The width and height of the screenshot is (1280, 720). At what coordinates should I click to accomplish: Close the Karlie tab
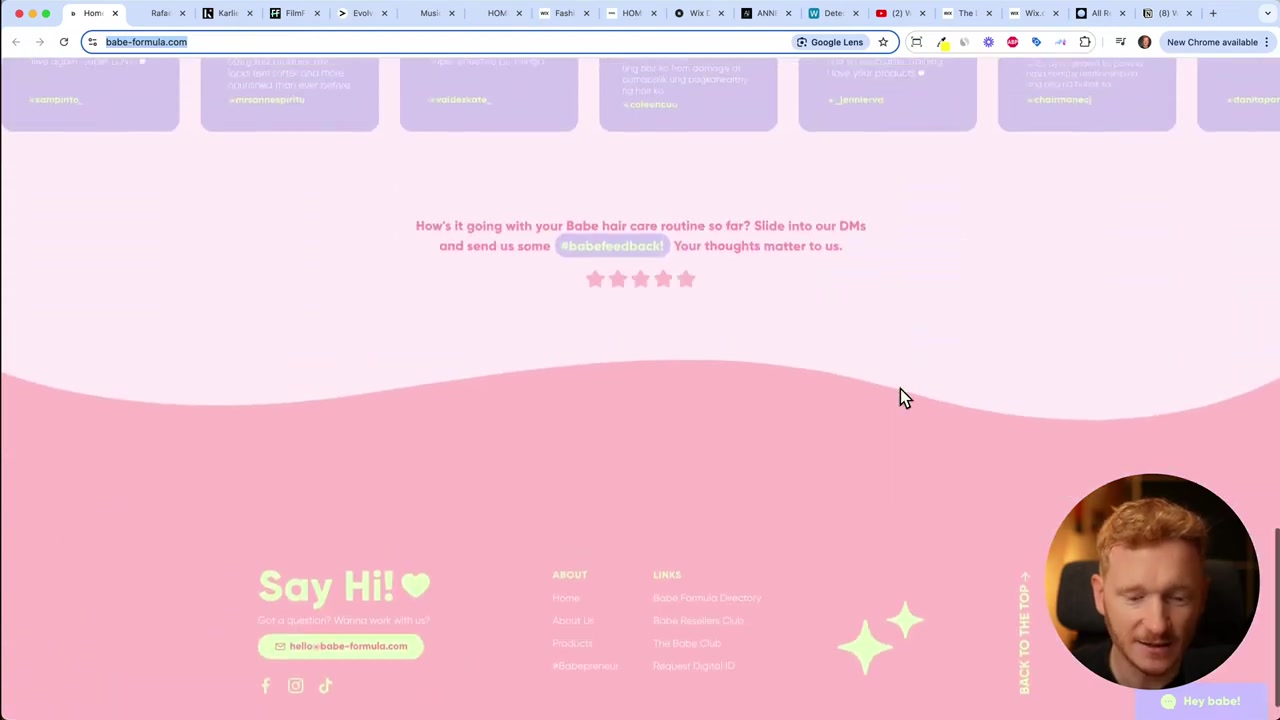249,13
